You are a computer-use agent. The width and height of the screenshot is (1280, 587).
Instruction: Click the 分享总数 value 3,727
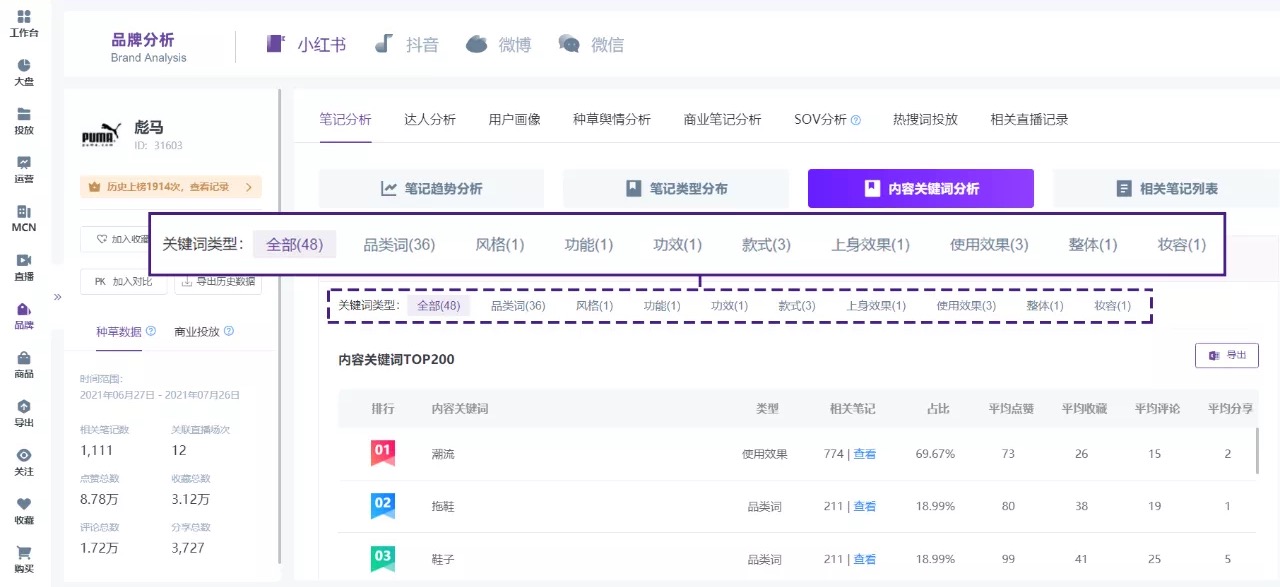(188, 548)
